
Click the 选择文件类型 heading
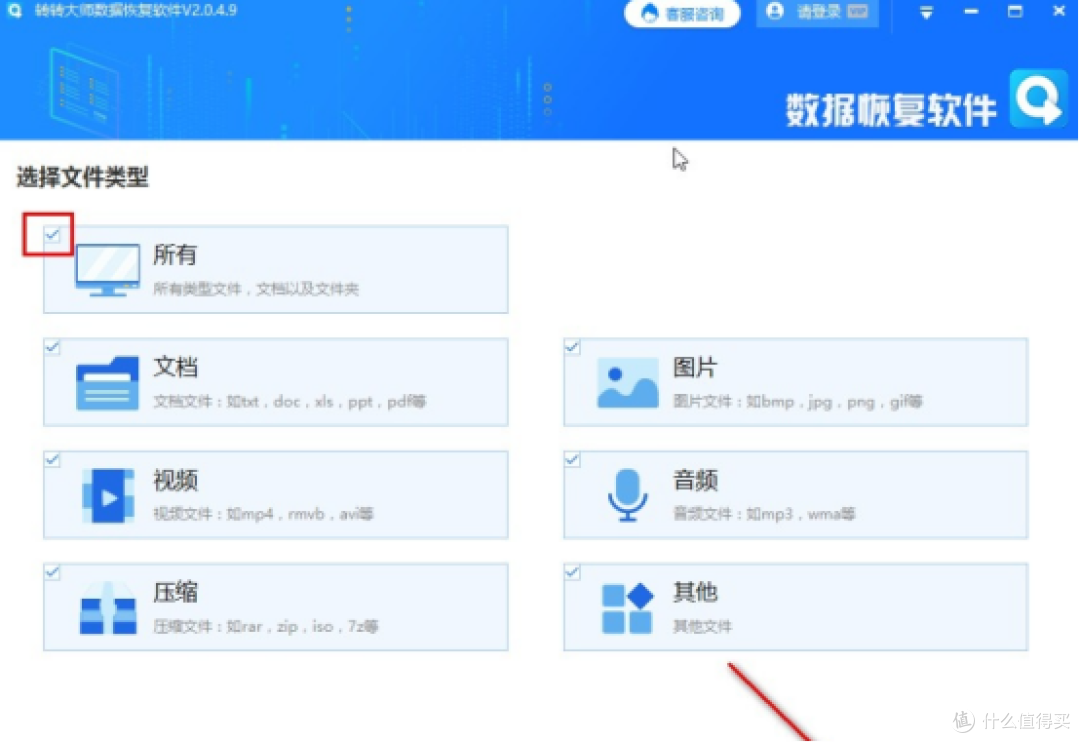pyautogui.click(x=83, y=177)
